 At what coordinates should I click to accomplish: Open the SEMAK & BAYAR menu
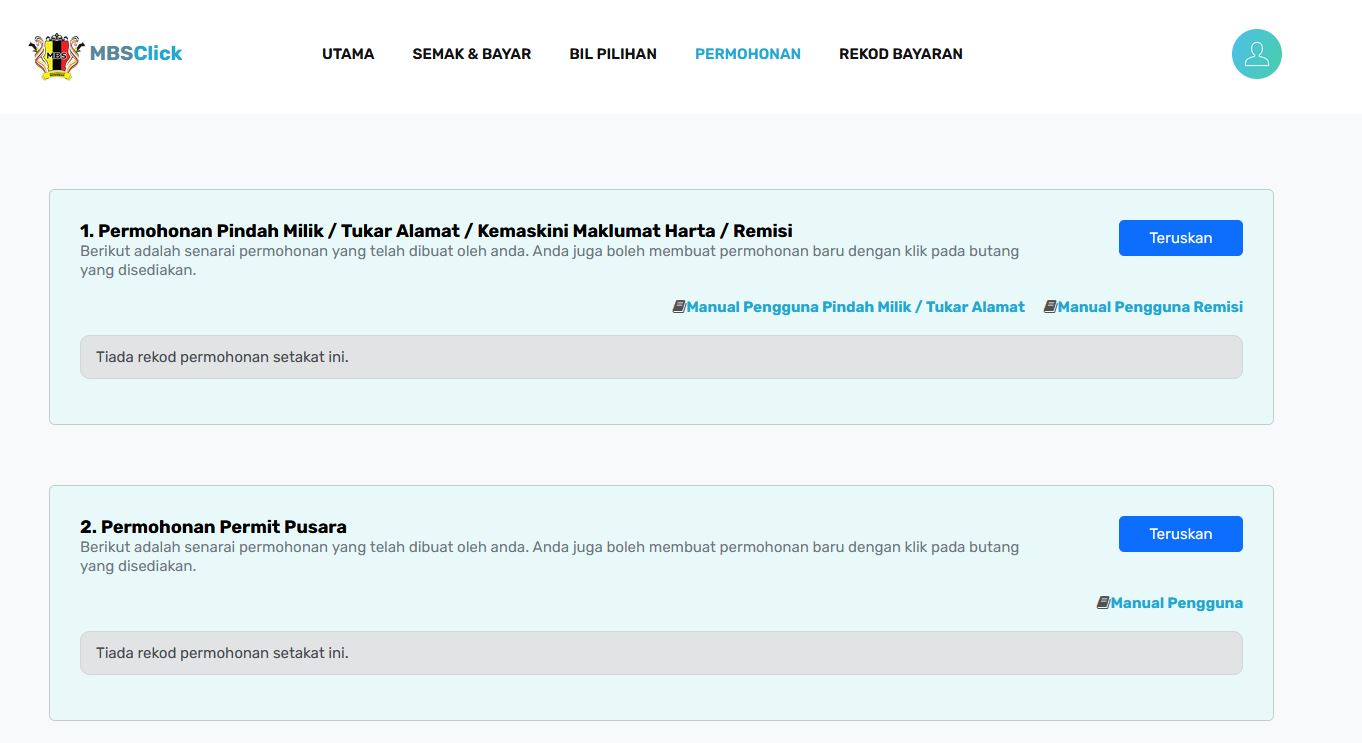pyautogui.click(x=471, y=54)
